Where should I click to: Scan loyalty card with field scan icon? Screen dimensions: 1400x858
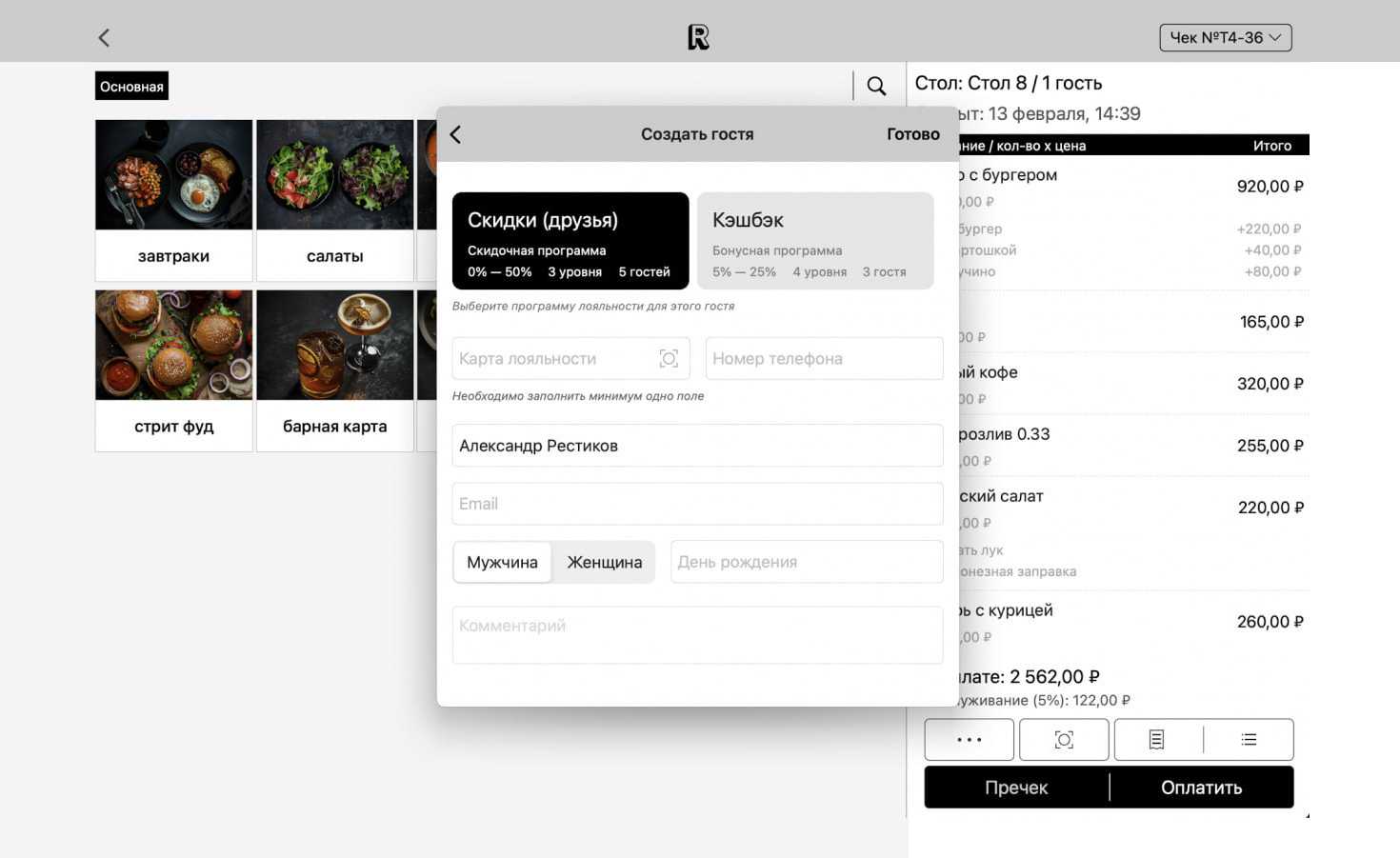(669, 358)
